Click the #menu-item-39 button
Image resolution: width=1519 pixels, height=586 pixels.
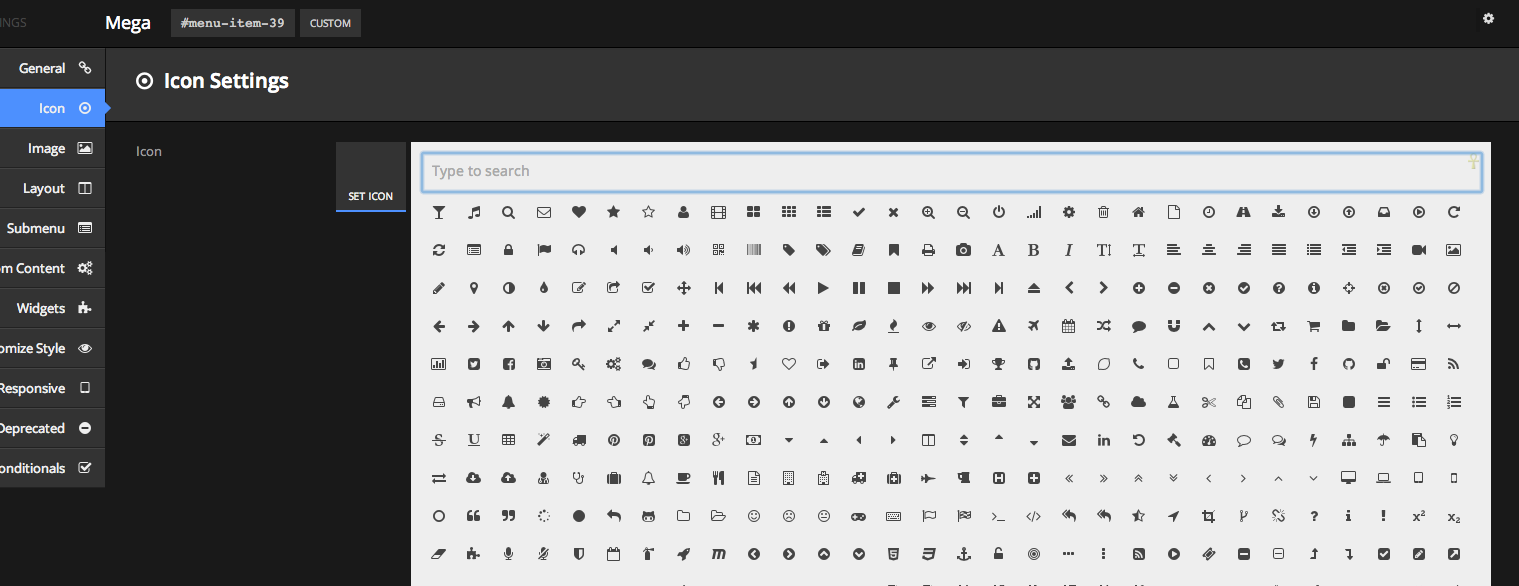pyautogui.click(x=232, y=22)
